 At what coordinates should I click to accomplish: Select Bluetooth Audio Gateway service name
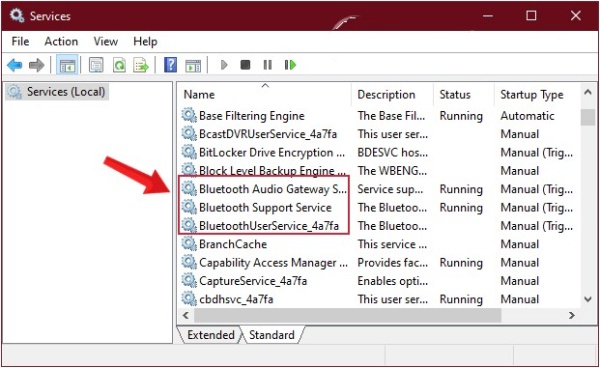273,189
